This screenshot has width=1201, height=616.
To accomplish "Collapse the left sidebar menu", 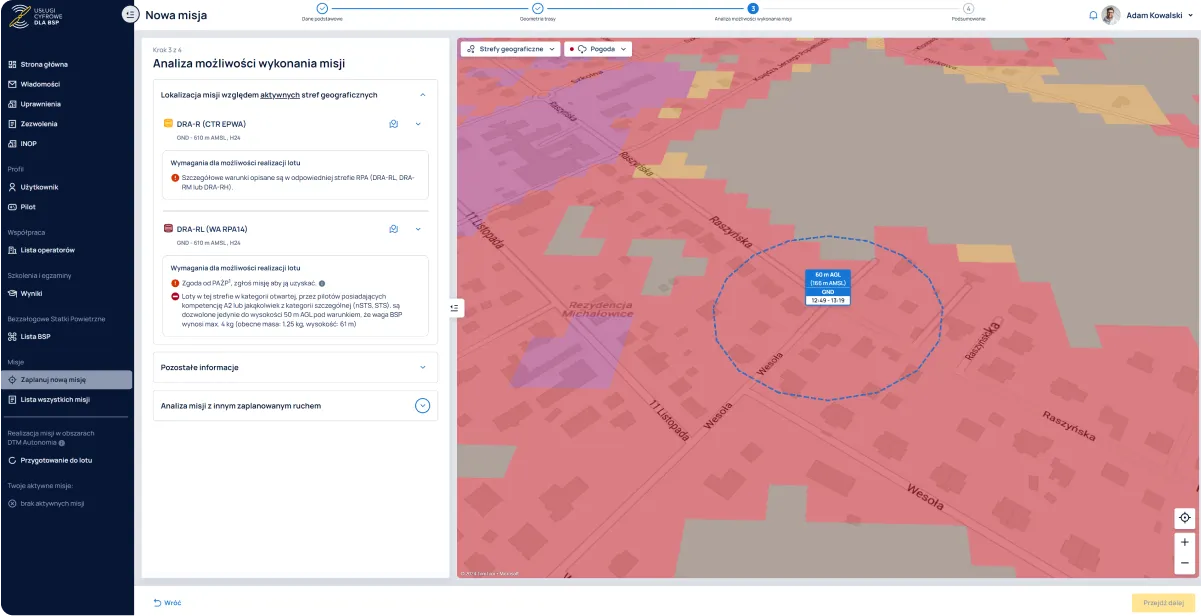I will 129,14.
